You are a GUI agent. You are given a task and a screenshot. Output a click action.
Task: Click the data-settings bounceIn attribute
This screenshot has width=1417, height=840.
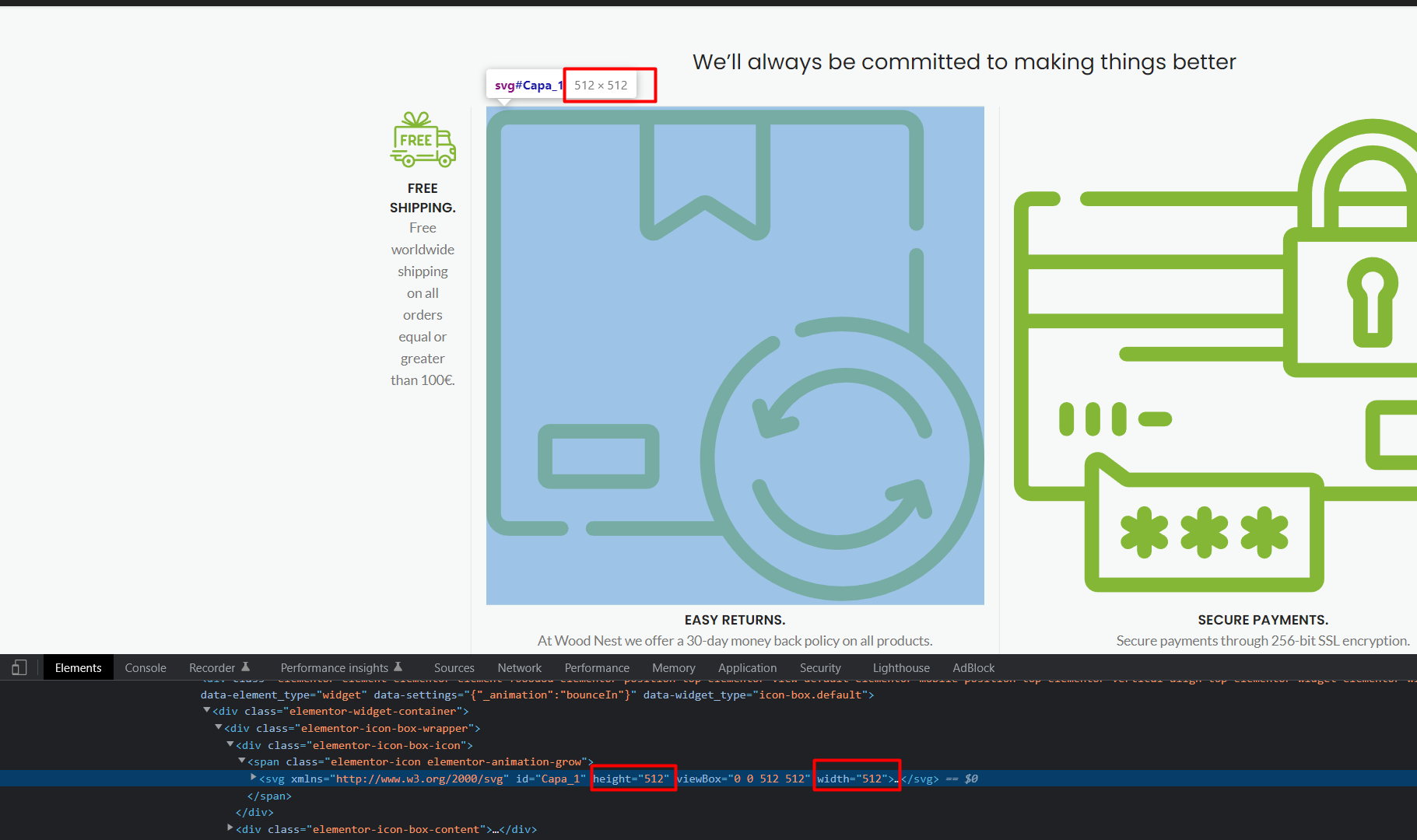[505, 695]
